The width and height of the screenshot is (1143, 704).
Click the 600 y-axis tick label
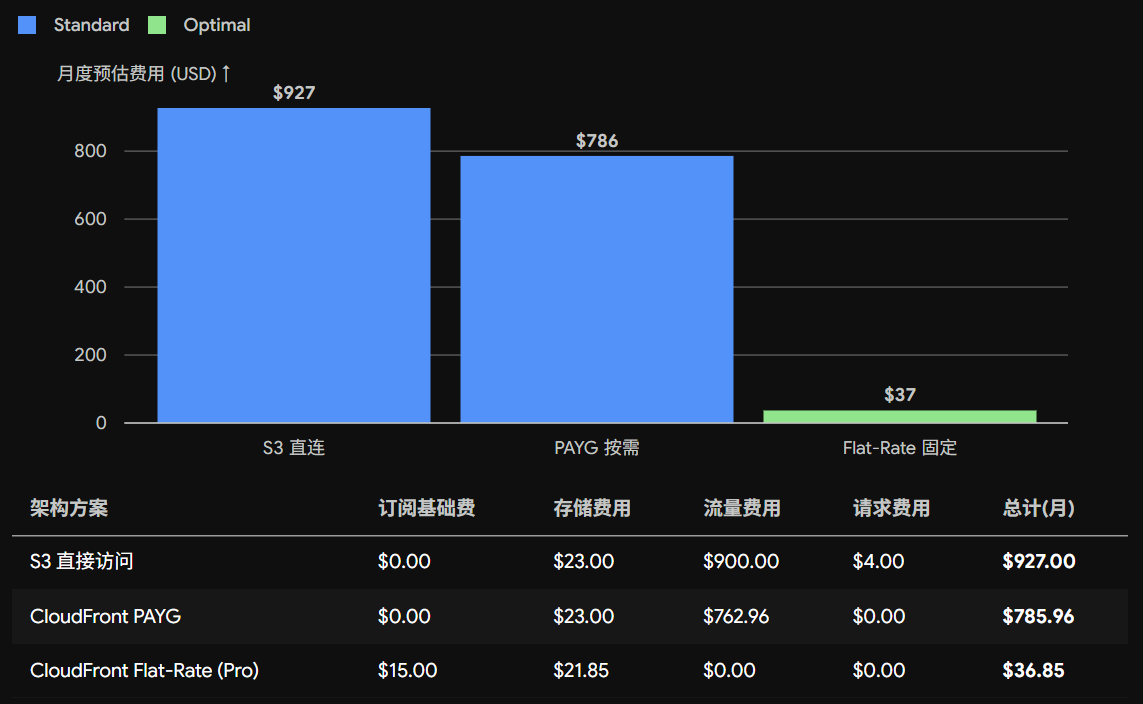pyautogui.click(x=90, y=219)
